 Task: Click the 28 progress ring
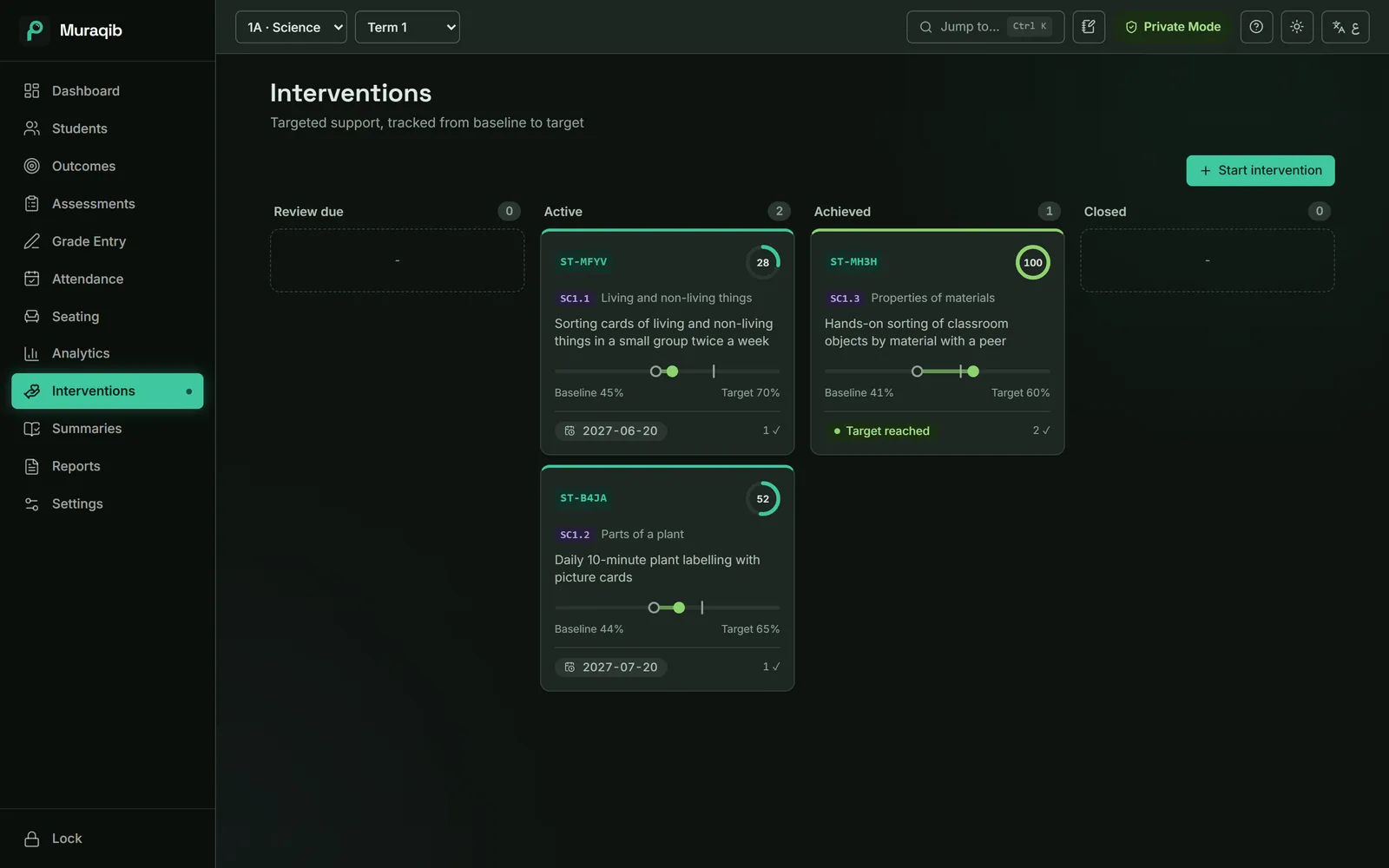point(763,262)
